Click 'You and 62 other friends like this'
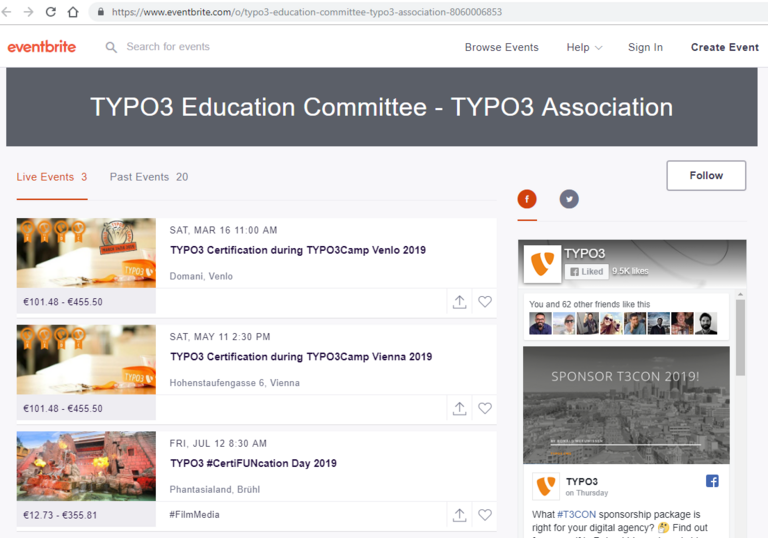This screenshot has height=538, width=768. (x=590, y=304)
